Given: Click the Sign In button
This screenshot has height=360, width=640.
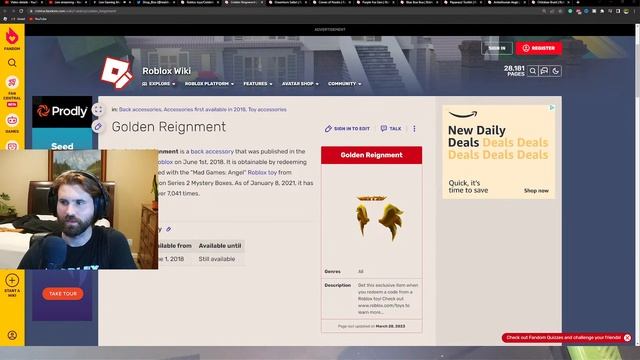Looking at the screenshot, I should click(x=497, y=48).
